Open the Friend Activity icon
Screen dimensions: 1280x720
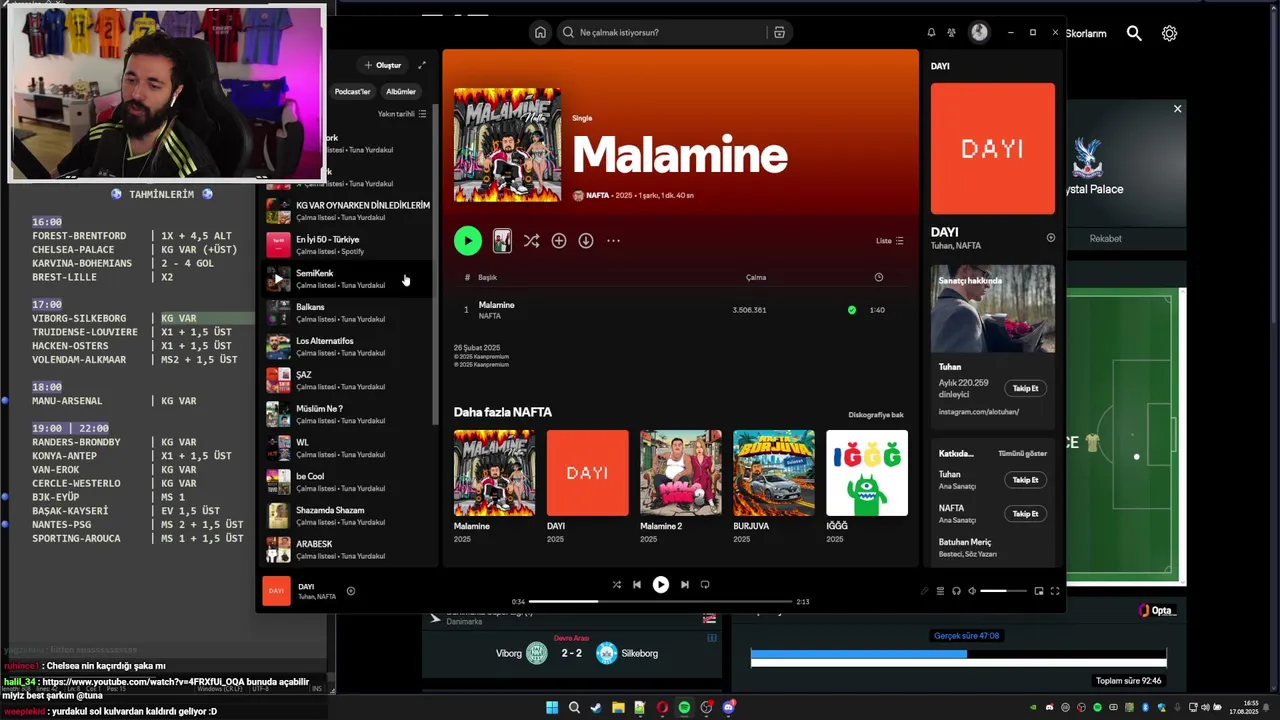point(952,32)
